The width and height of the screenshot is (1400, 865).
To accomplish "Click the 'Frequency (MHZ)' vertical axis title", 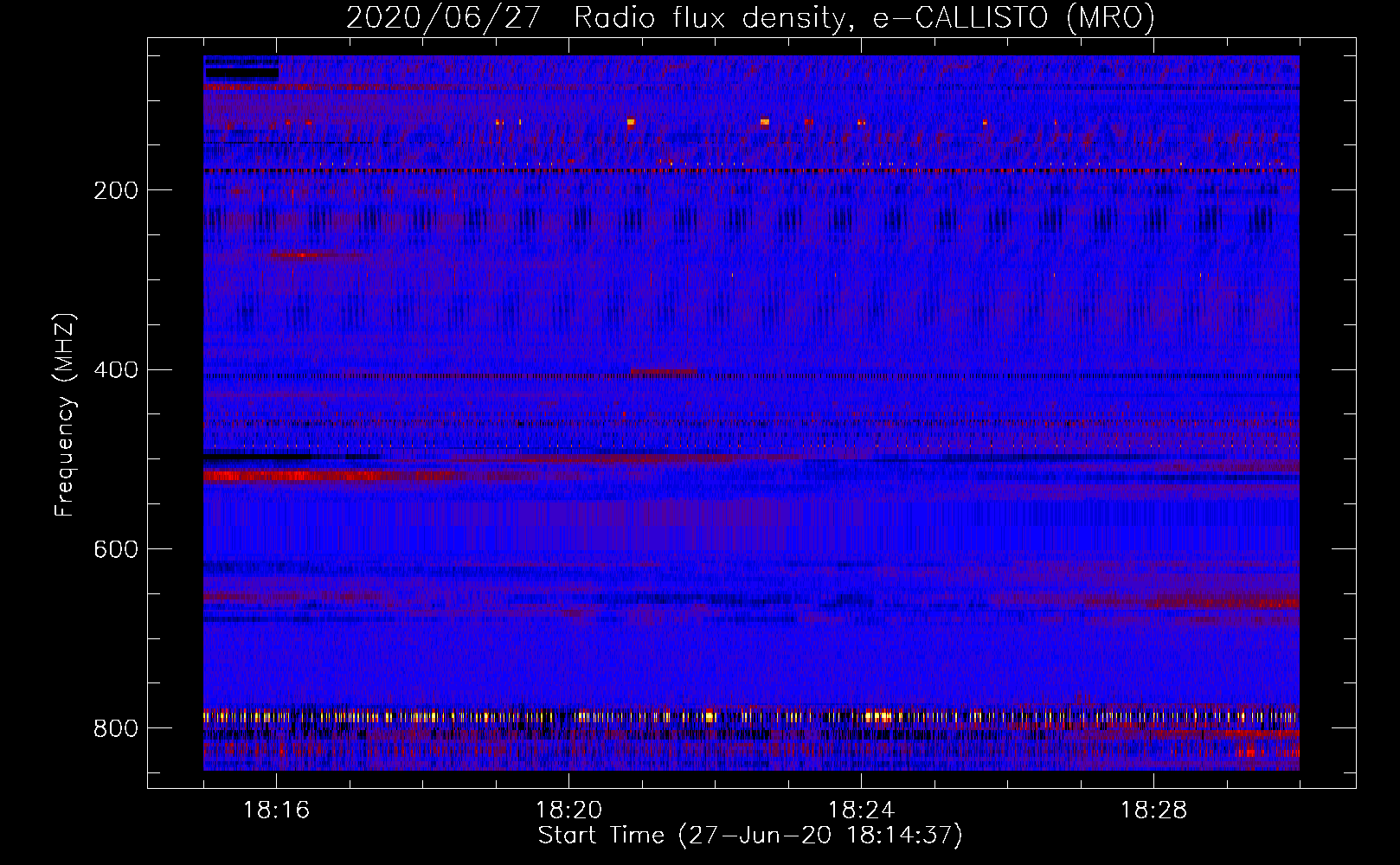I will point(65,414).
